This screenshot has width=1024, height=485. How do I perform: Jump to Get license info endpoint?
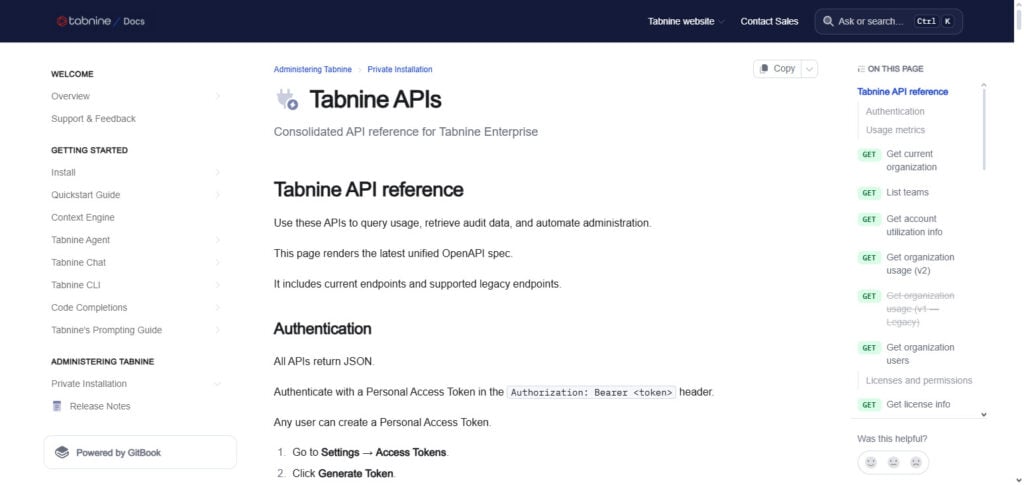click(918, 405)
